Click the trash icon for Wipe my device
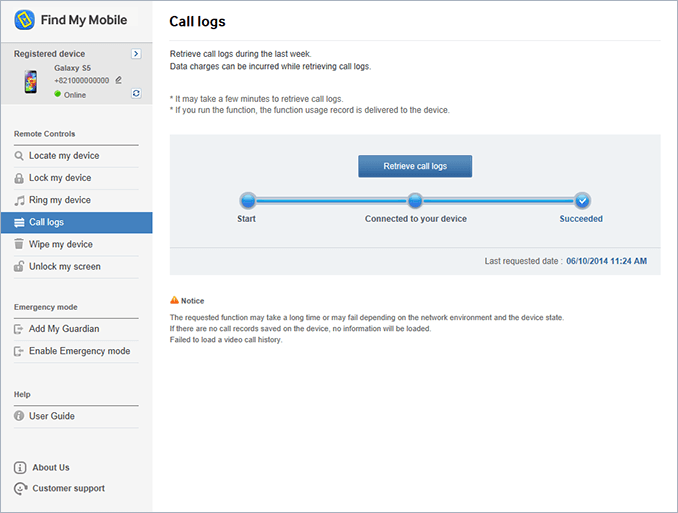 click(20, 244)
